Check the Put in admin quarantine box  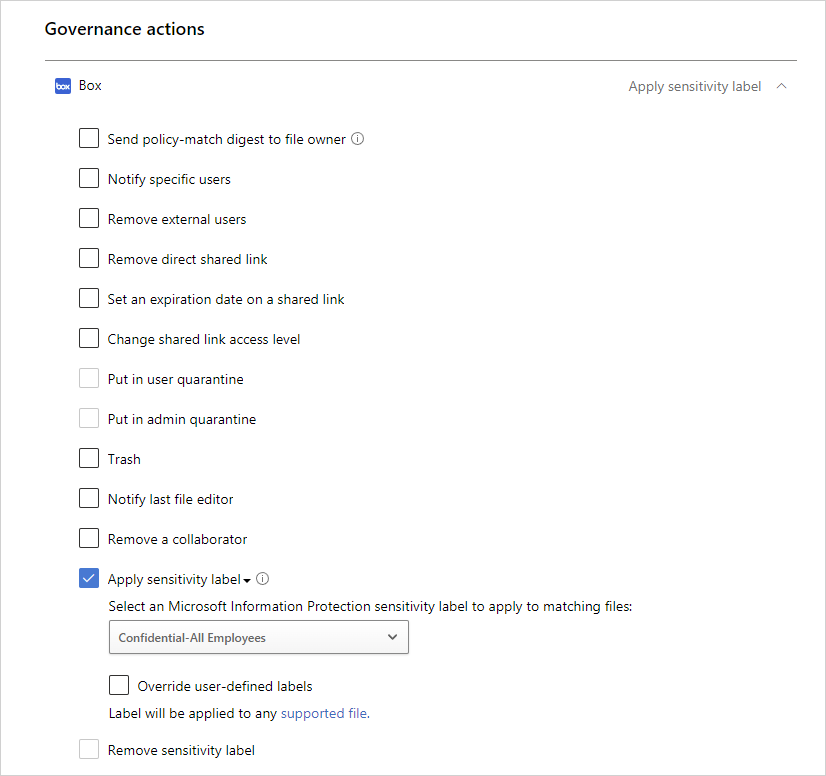click(89, 419)
